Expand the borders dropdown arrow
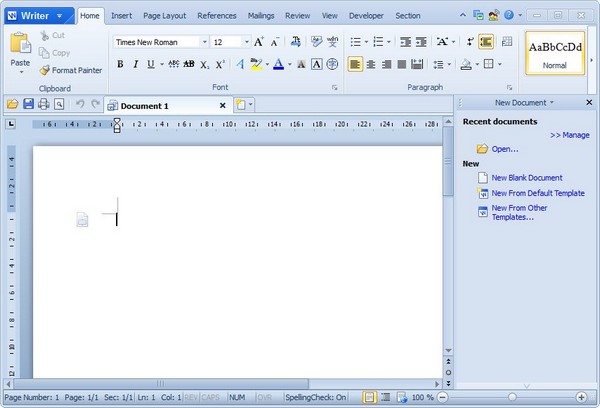Viewport: 600px width, 408px height. pyautogui.click(x=500, y=64)
